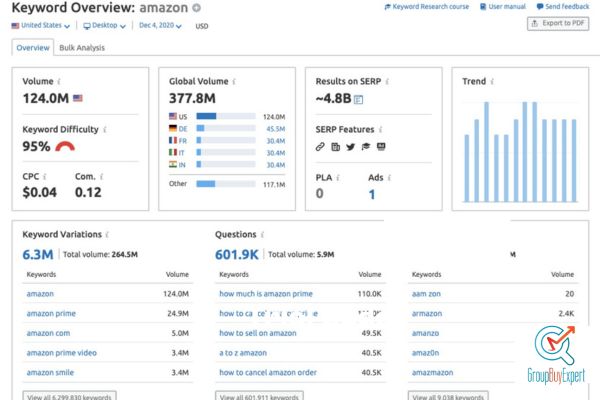Click Send feedback link
600x400 pixels.
coord(563,7)
